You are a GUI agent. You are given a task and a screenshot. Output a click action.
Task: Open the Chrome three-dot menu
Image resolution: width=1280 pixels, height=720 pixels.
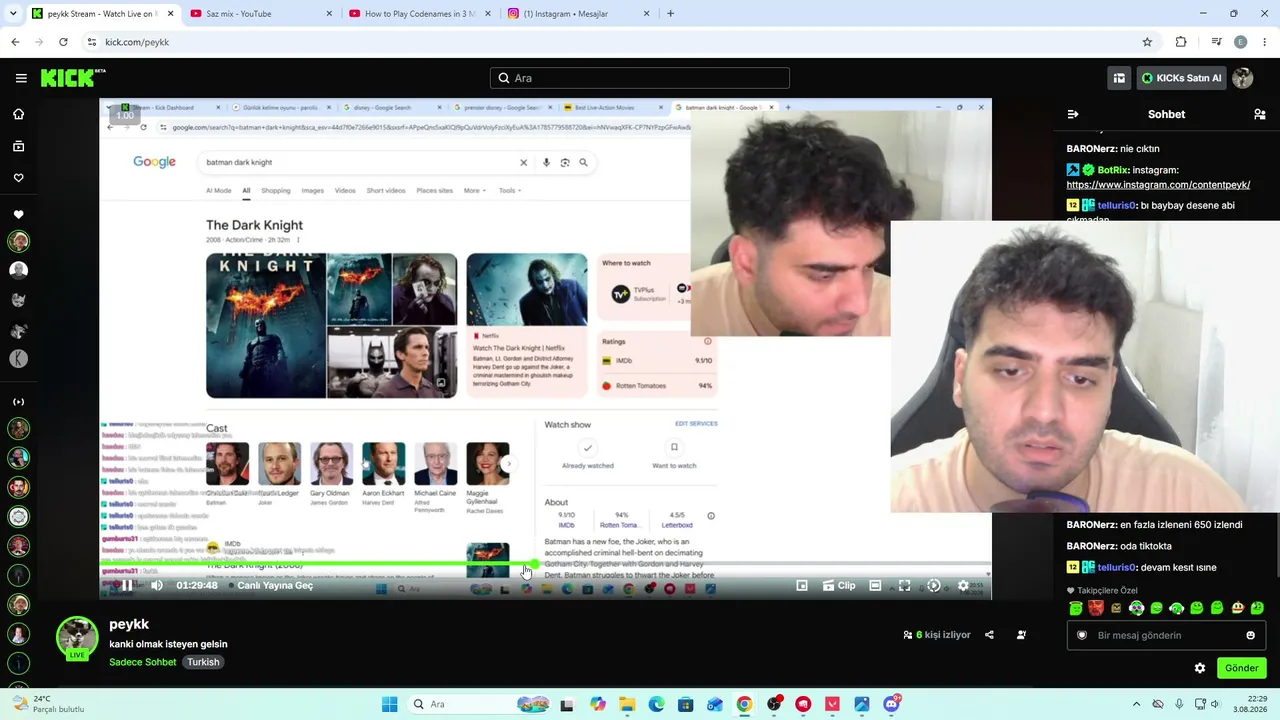1265,42
